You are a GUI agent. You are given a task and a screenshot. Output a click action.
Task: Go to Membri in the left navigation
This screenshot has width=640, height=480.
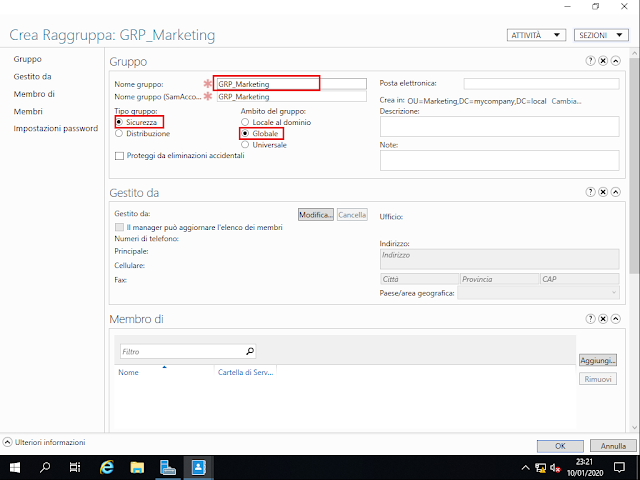tap(28, 111)
